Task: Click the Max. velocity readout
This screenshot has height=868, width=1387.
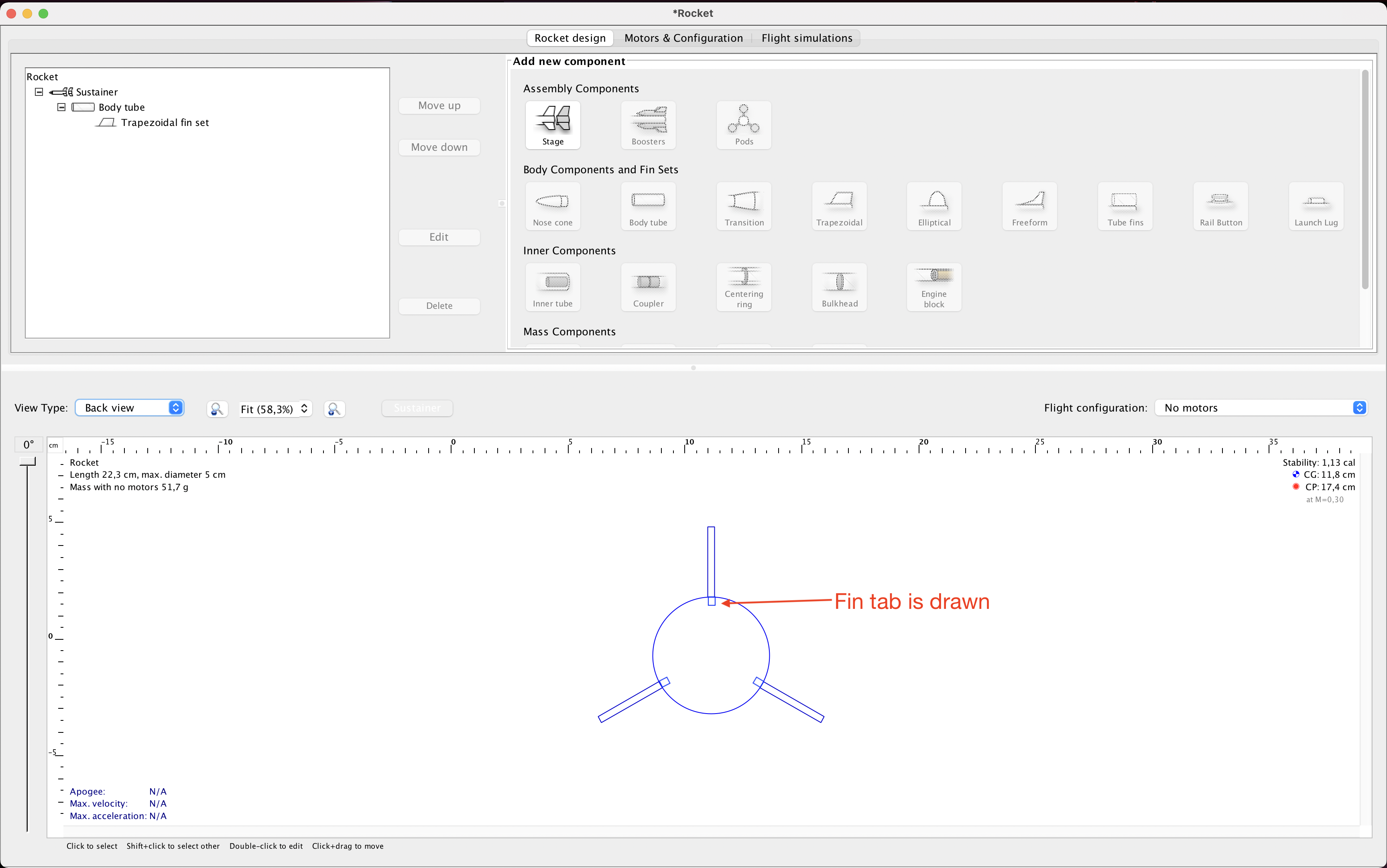Action: pyautogui.click(x=118, y=804)
